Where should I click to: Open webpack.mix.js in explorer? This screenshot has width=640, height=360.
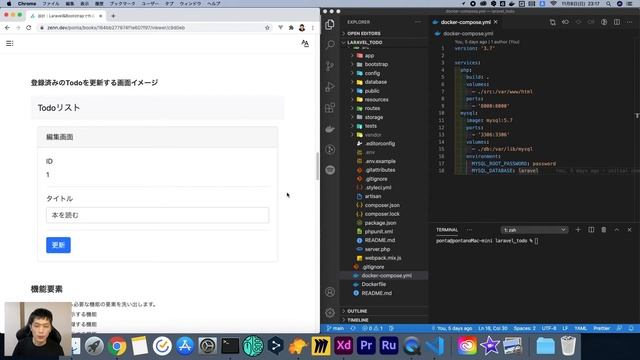(383, 258)
